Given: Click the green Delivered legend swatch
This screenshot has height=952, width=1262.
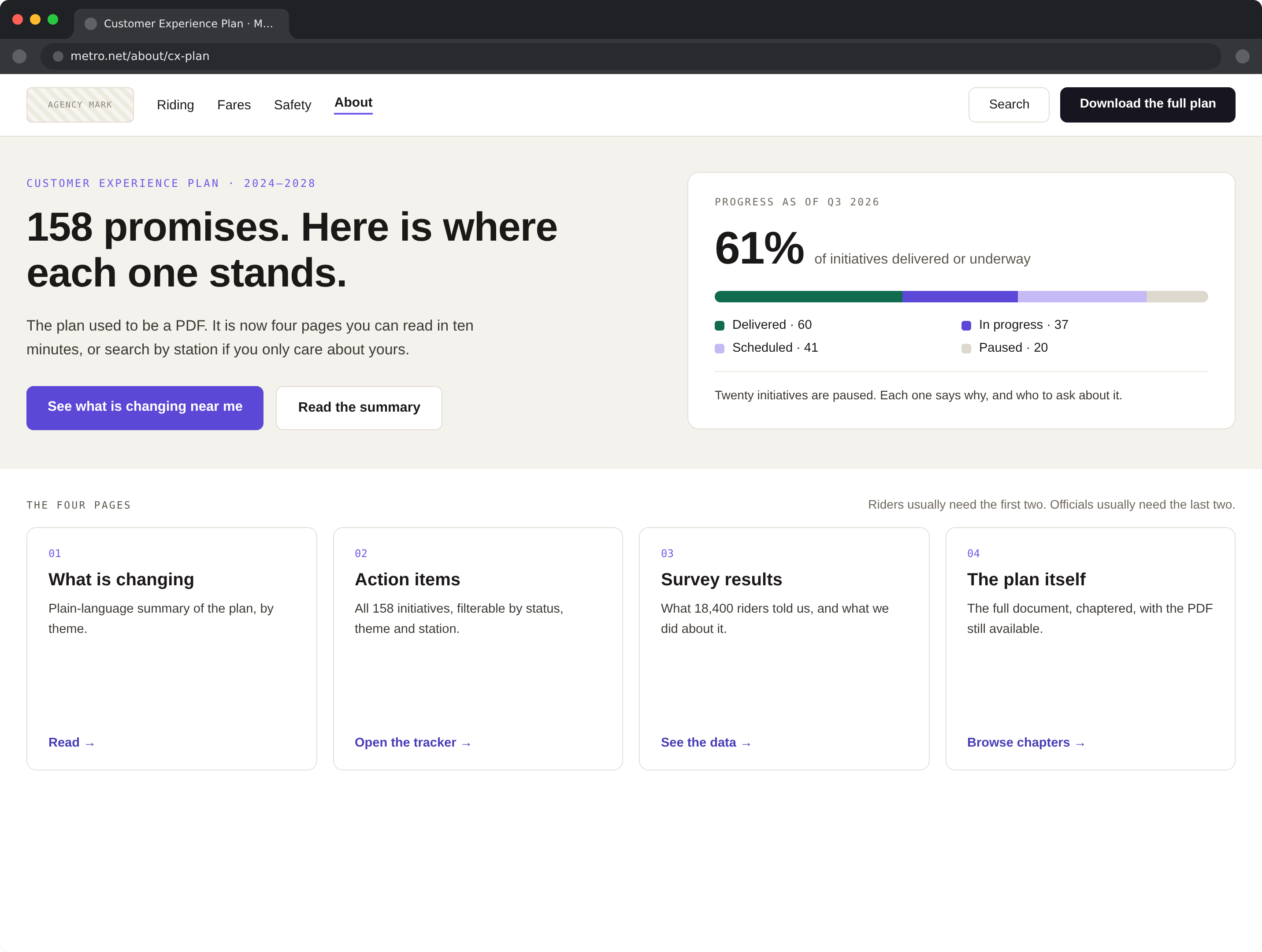Looking at the screenshot, I should pos(720,325).
